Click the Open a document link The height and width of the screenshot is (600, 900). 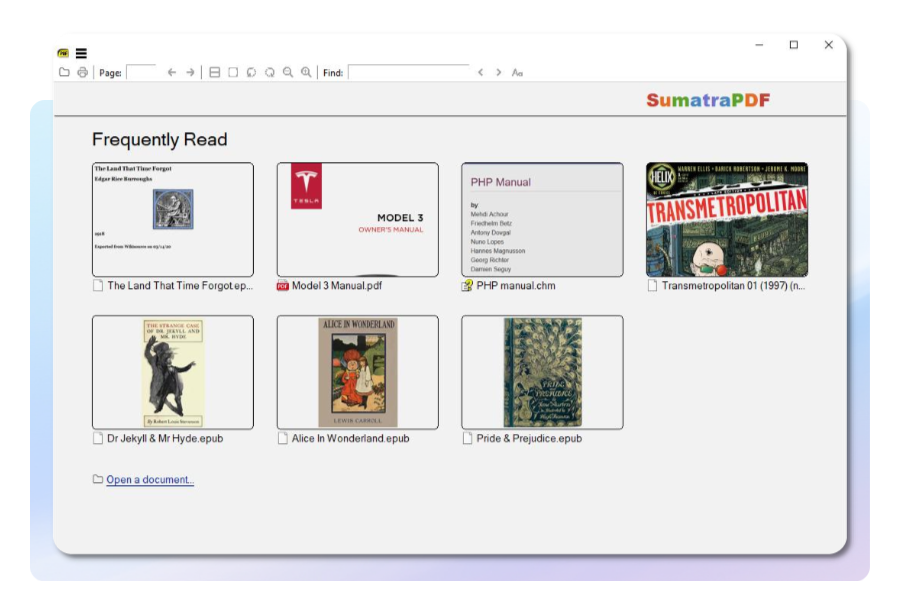(x=150, y=479)
